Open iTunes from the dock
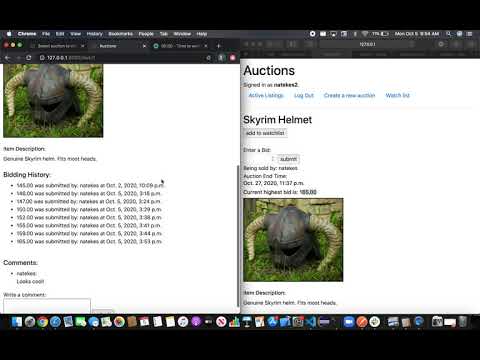The image size is (480, 360). point(183,322)
